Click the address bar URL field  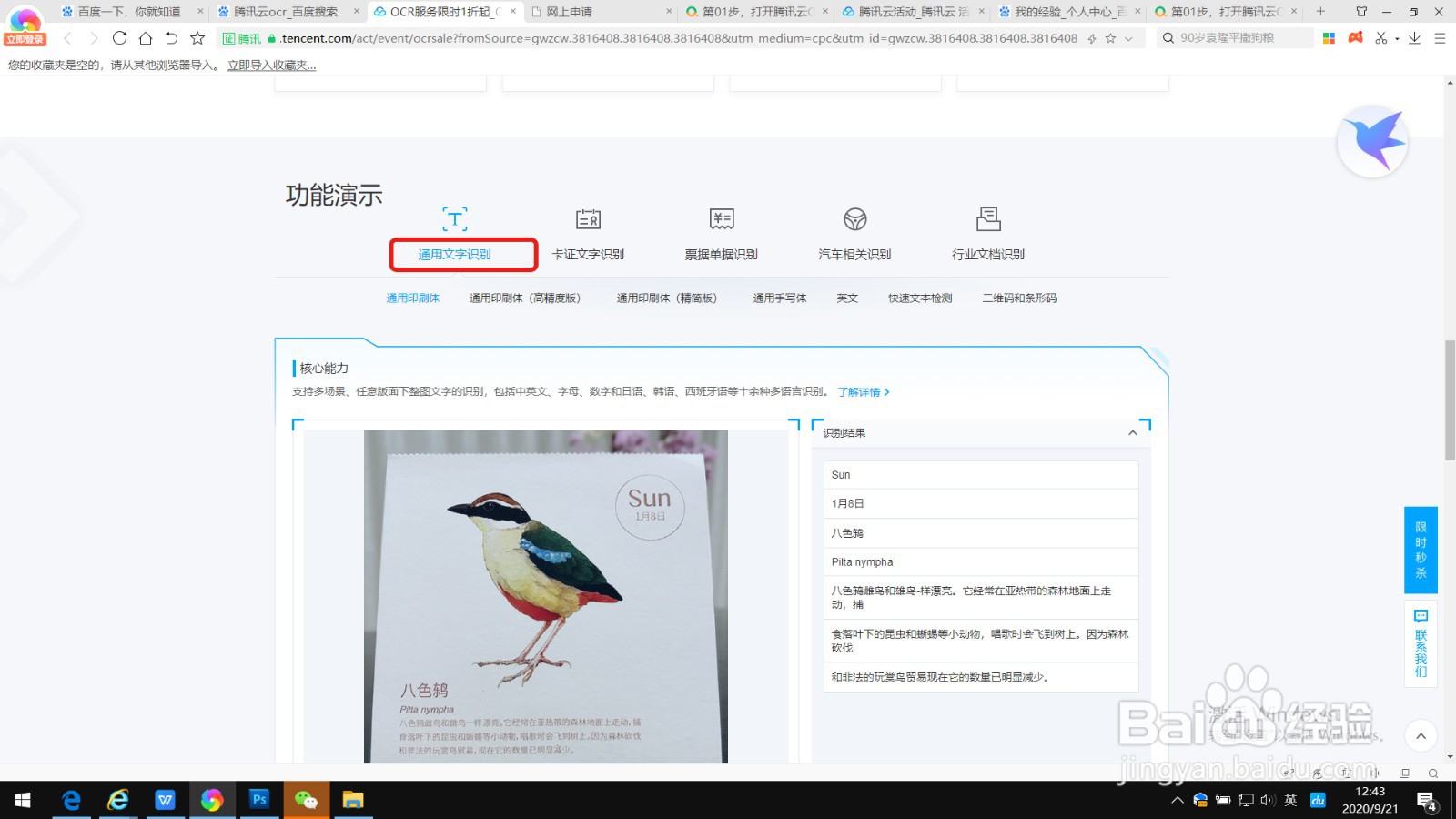point(637,37)
